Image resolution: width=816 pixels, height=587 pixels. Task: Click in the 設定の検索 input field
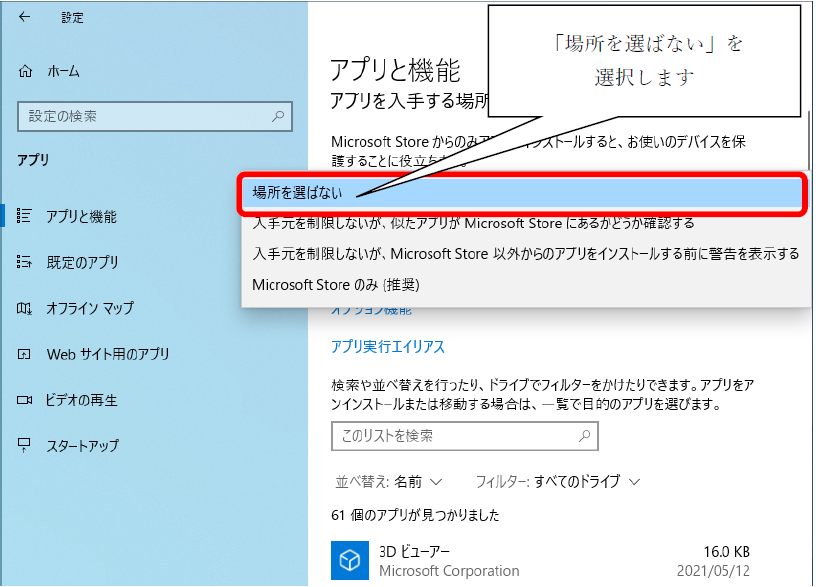[x=143, y=116]
